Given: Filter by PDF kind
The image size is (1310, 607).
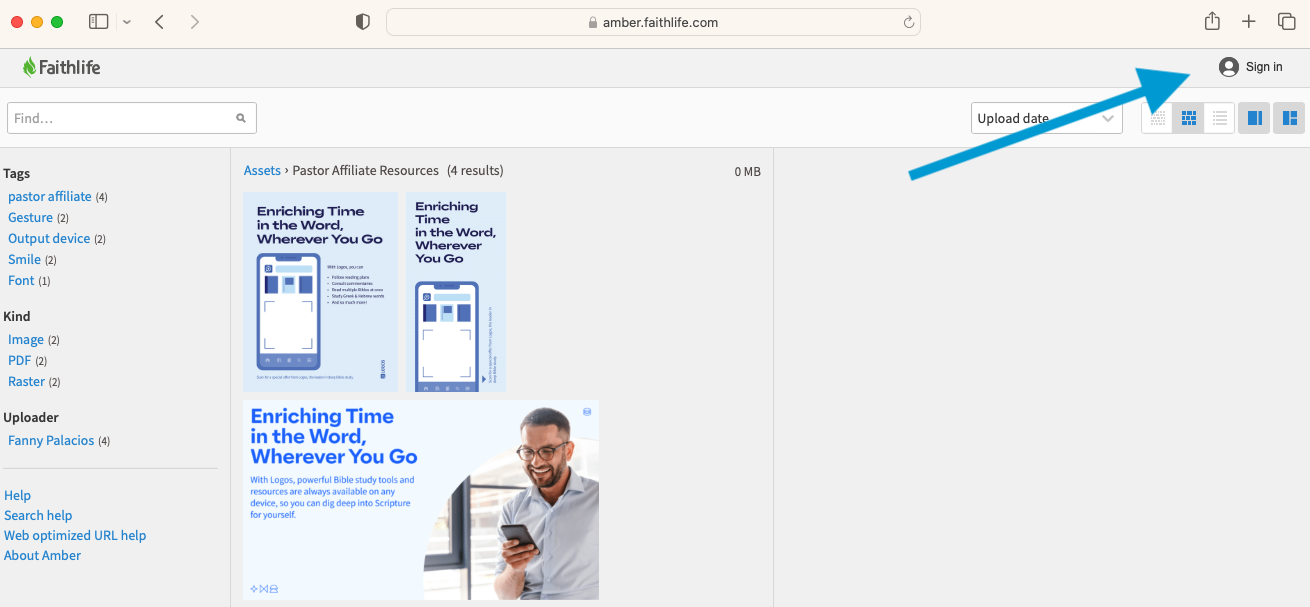Looking at the screenshot, I should click(20, 361).
